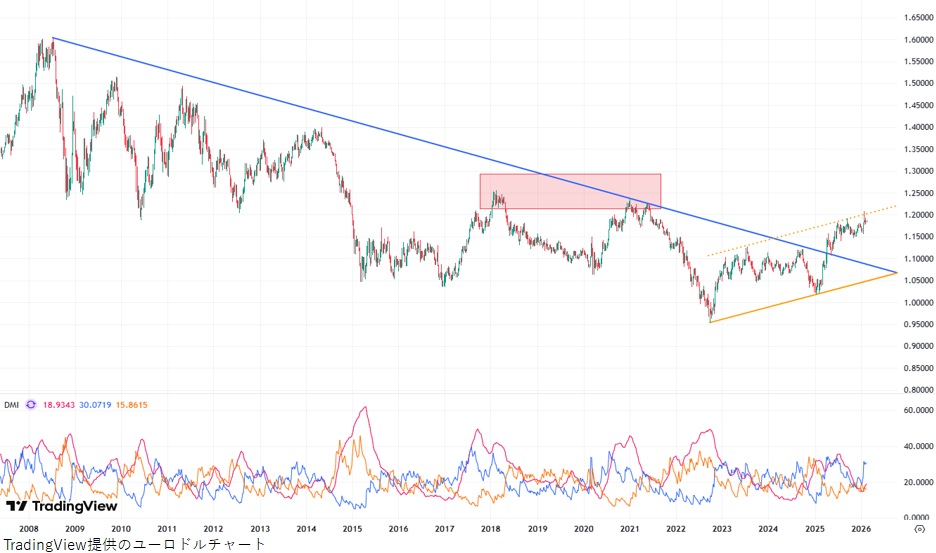Click the DMI indicator source icon

(31, 404)
